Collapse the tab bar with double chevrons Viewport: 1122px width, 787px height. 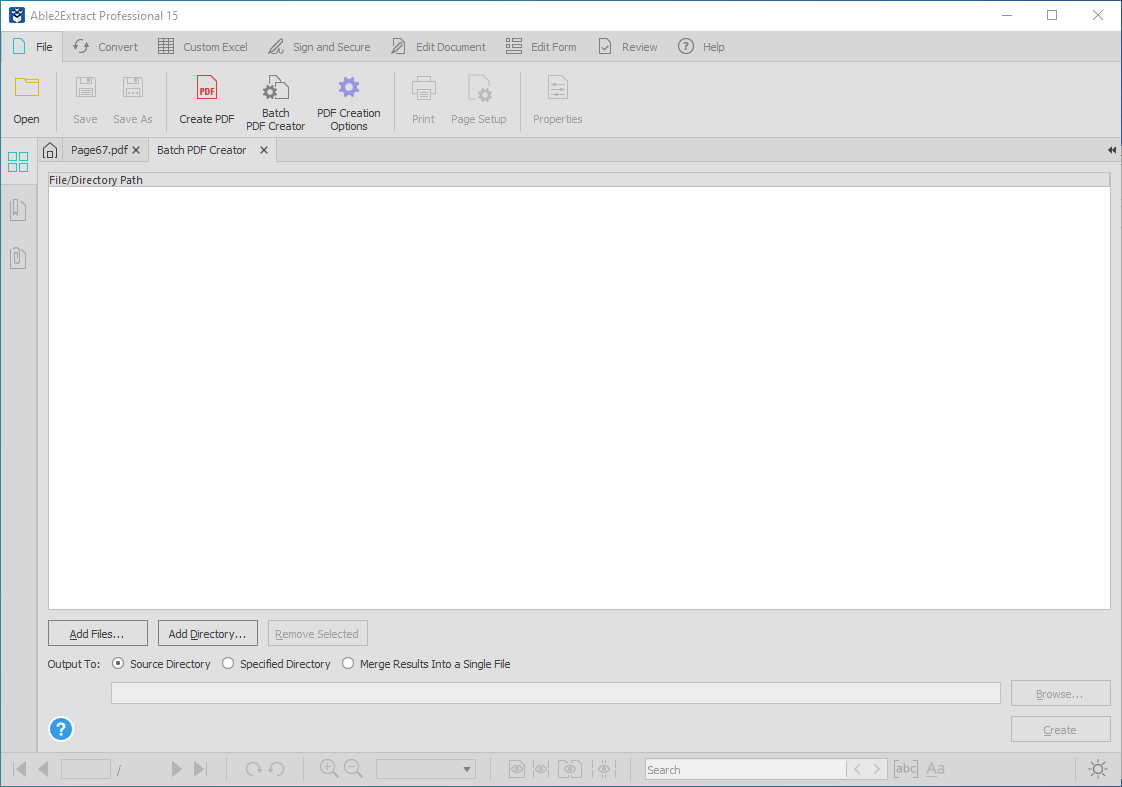tap(1110, 150)
